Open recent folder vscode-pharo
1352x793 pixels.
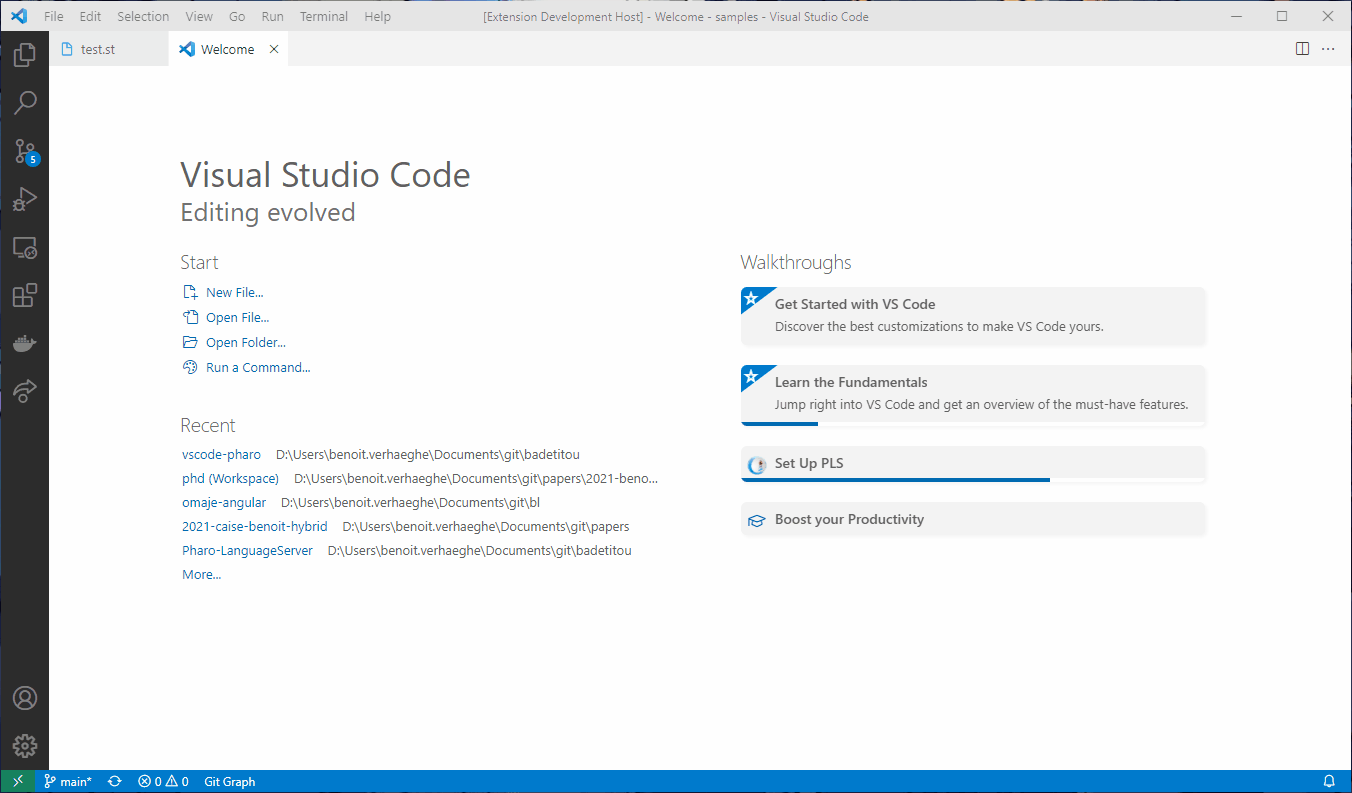221,455
